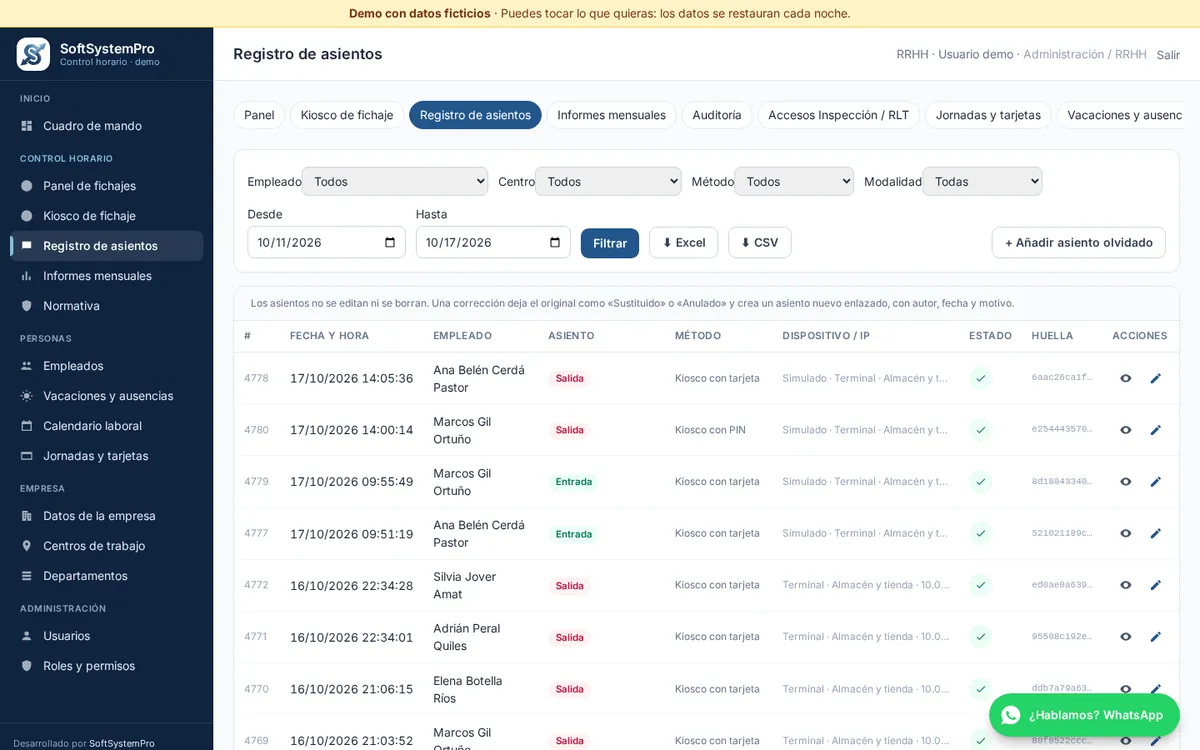Click timestamp 16/10/2026 21:06:15
This screenshot has width=1200, height=750.
[x=351, y=689]
